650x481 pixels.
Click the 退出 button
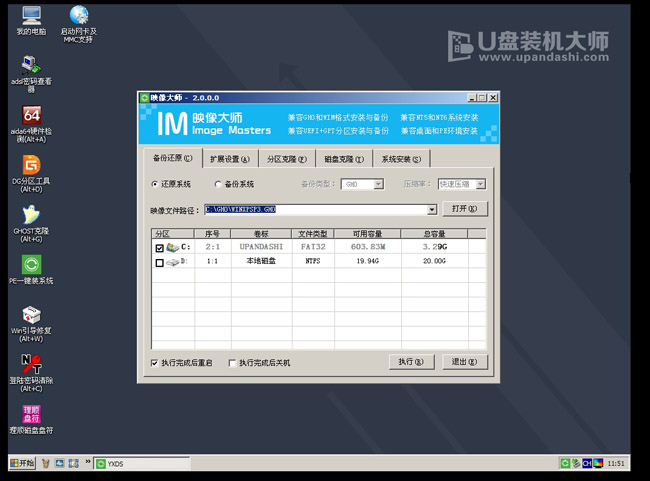465,362
